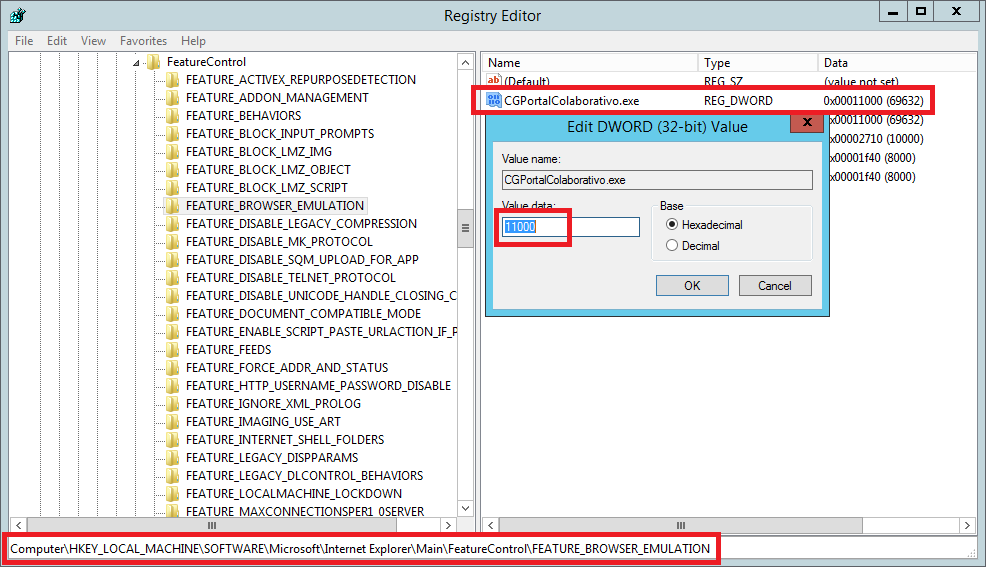Select the FEATURE_DISABLE_UNICODE_HANDLE_CLOSING key
Image resolution: width=986 pixels, height=567 pixels.
[x=321, y=295]
